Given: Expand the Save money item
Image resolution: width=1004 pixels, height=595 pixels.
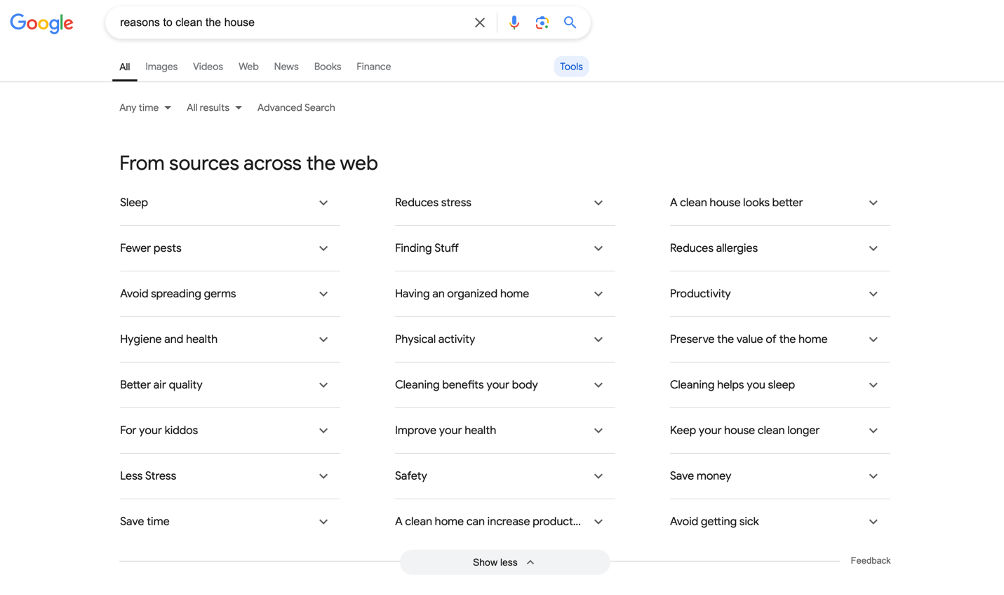Looking at the screenshot, I should click(x=780, y=475).
